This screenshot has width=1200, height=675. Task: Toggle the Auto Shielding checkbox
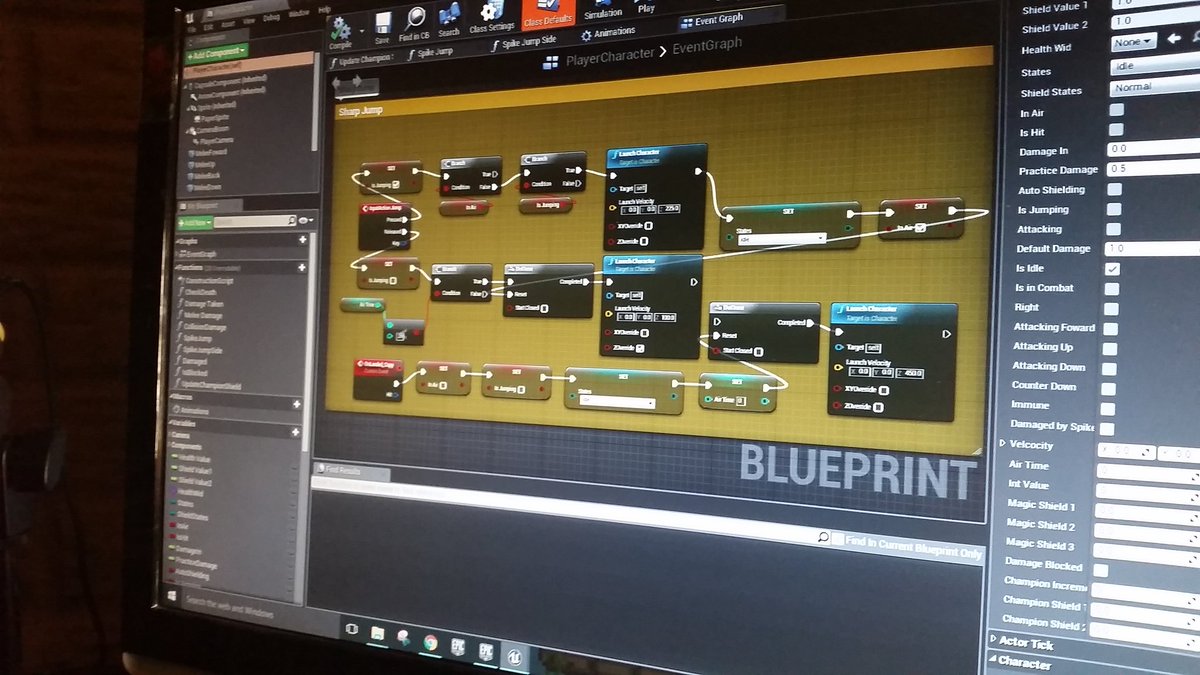coord(1114,189)
